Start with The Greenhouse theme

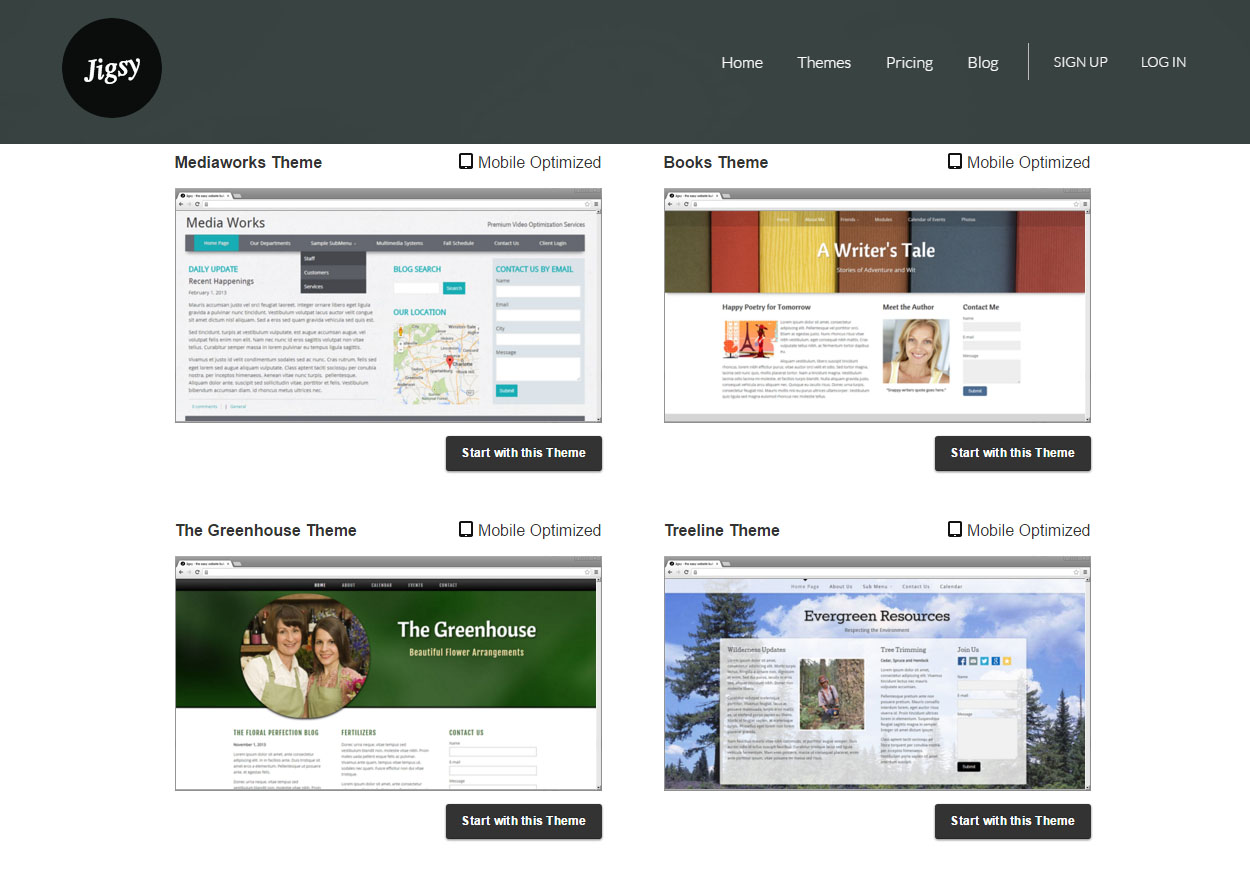[x=523, y=821]
